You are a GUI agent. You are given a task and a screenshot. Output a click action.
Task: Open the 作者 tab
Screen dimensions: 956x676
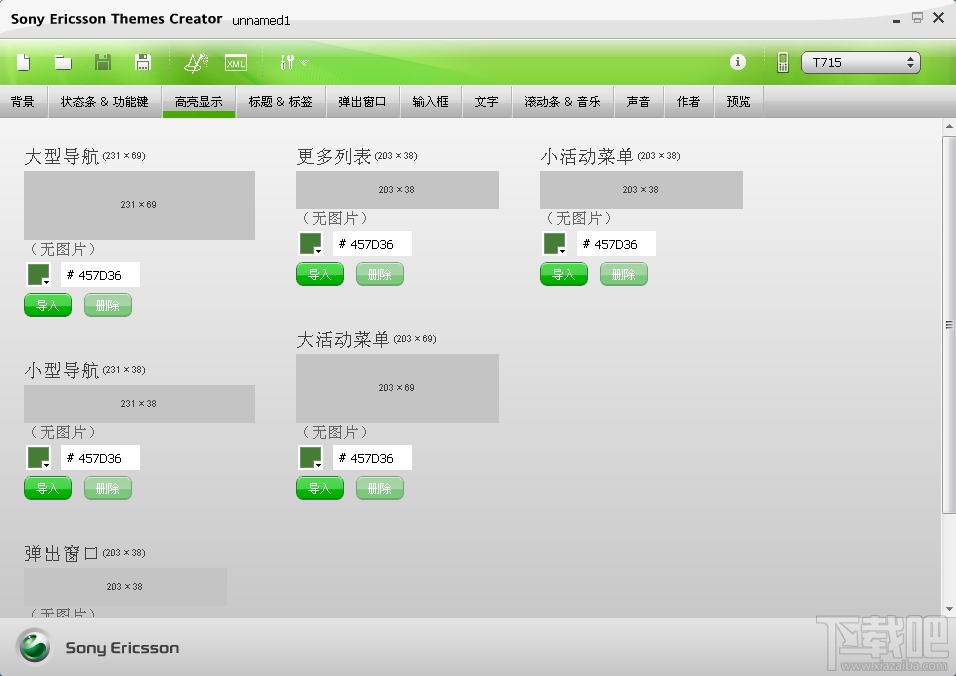(689, 102)
